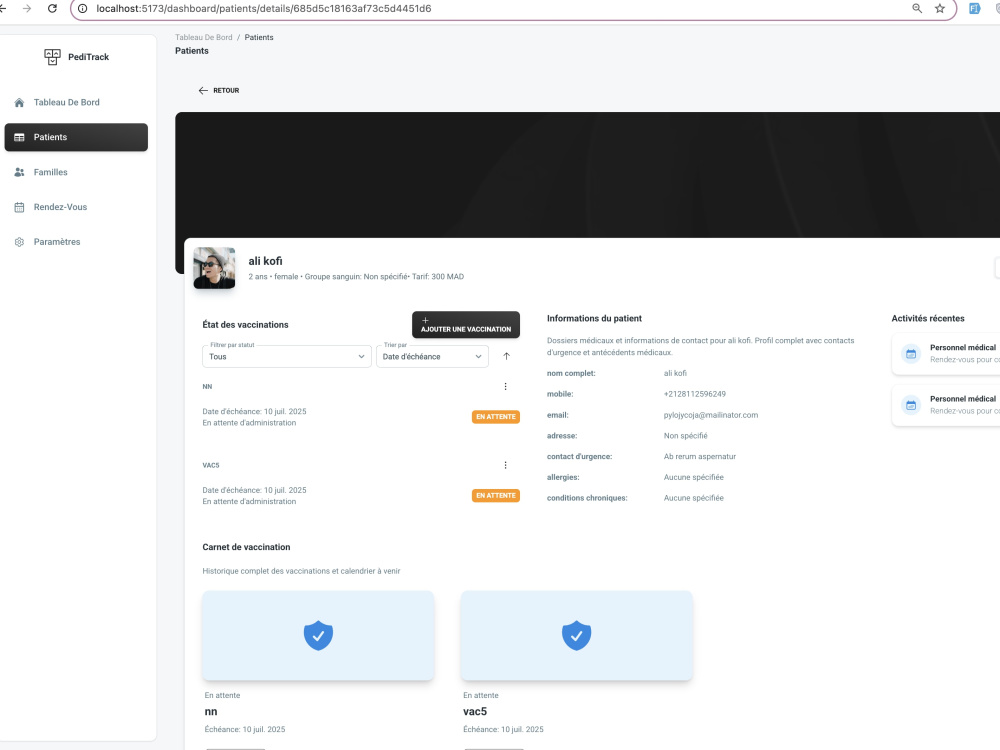The height and width of the screenshot is (750, 1000).
Task: Click Activités récentes heading
Action: pyautogui.click(x=928, y=318)
